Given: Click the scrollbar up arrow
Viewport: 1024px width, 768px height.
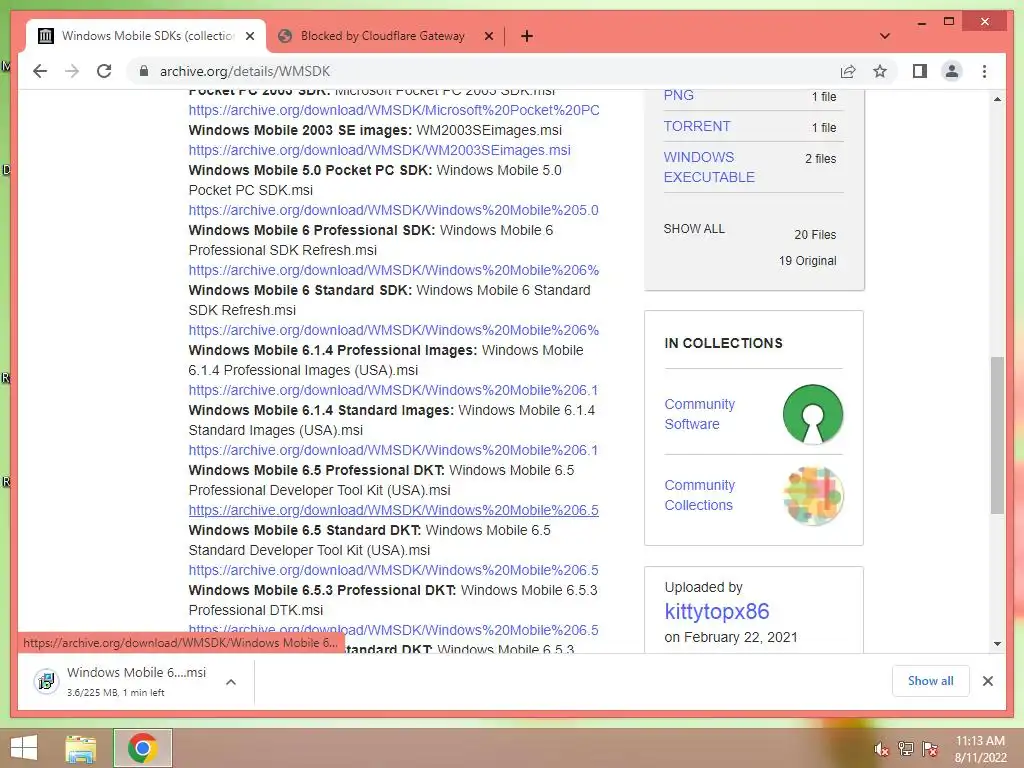Looking at the screenshot, I should (997, 99).
